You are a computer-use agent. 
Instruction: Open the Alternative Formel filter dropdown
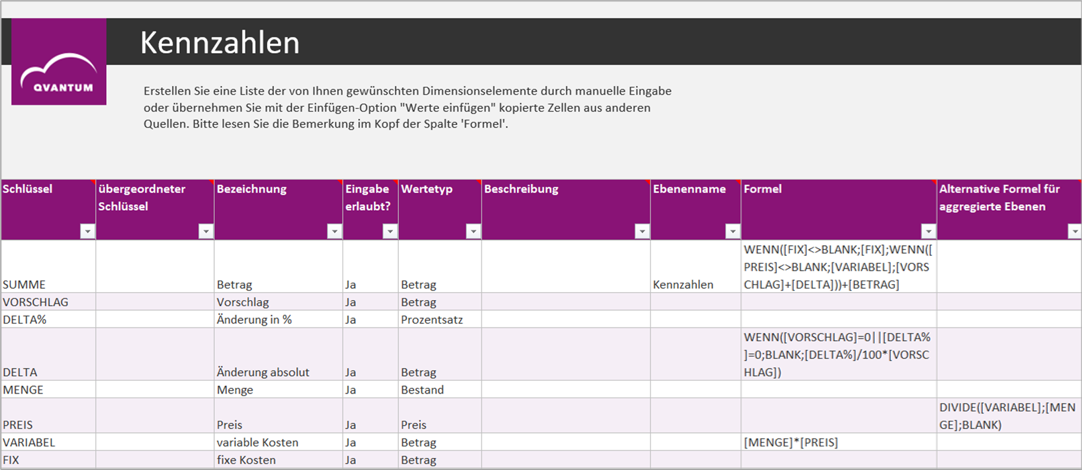1074,231
